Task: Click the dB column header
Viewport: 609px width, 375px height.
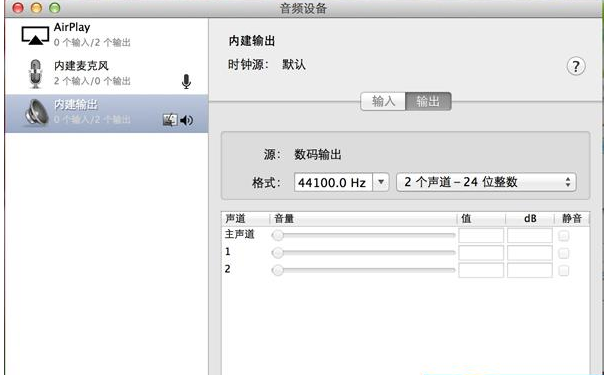Action: coord(530,219)
